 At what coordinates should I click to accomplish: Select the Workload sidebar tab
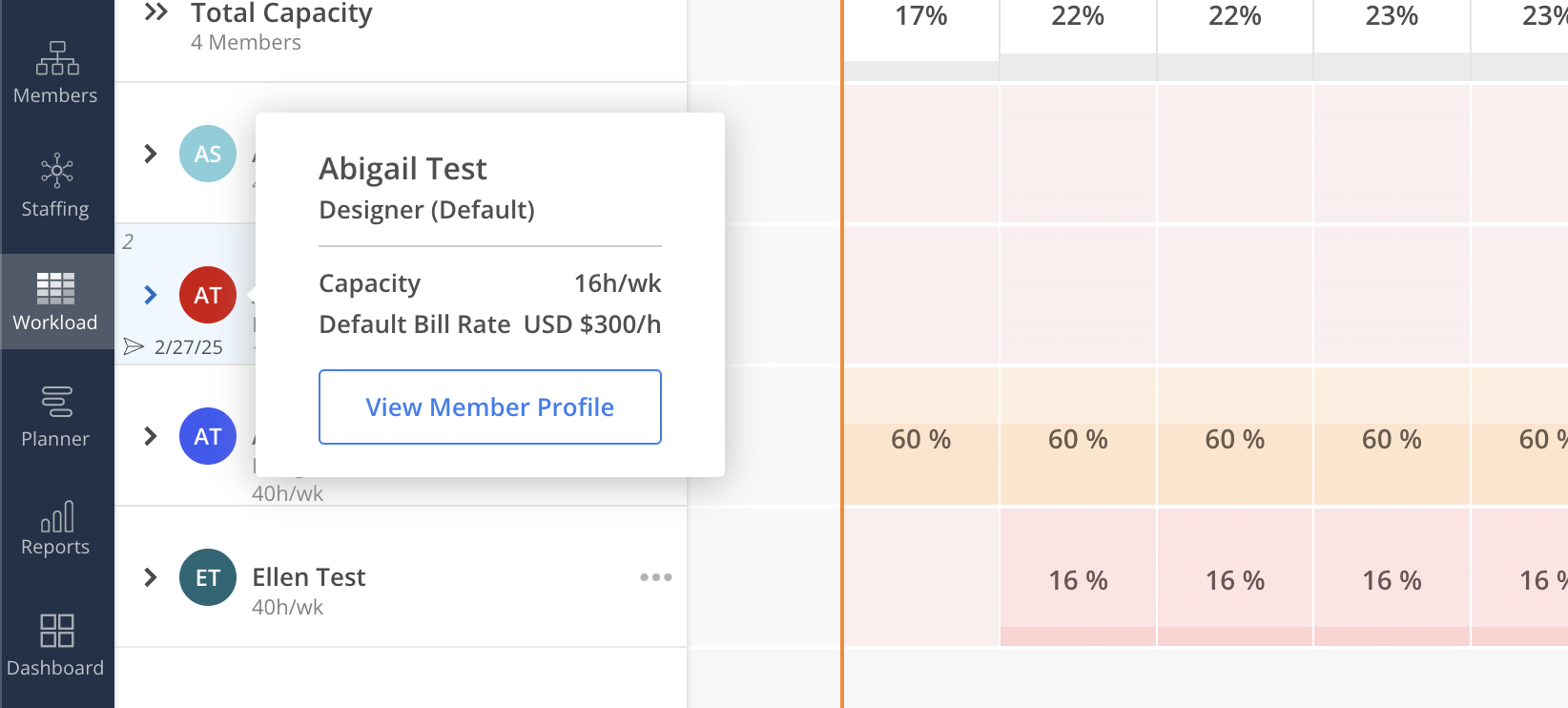pyautogui.click(x=55, y=302)
